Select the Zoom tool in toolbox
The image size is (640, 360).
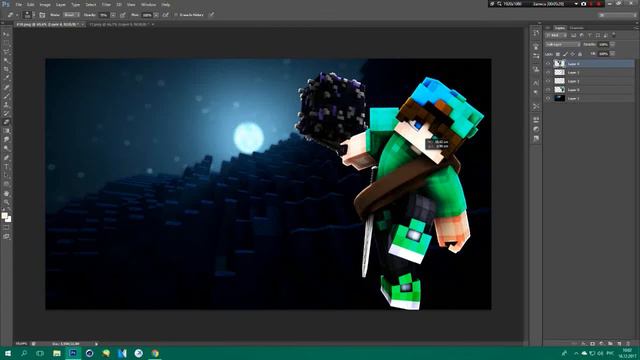[7, 202]
